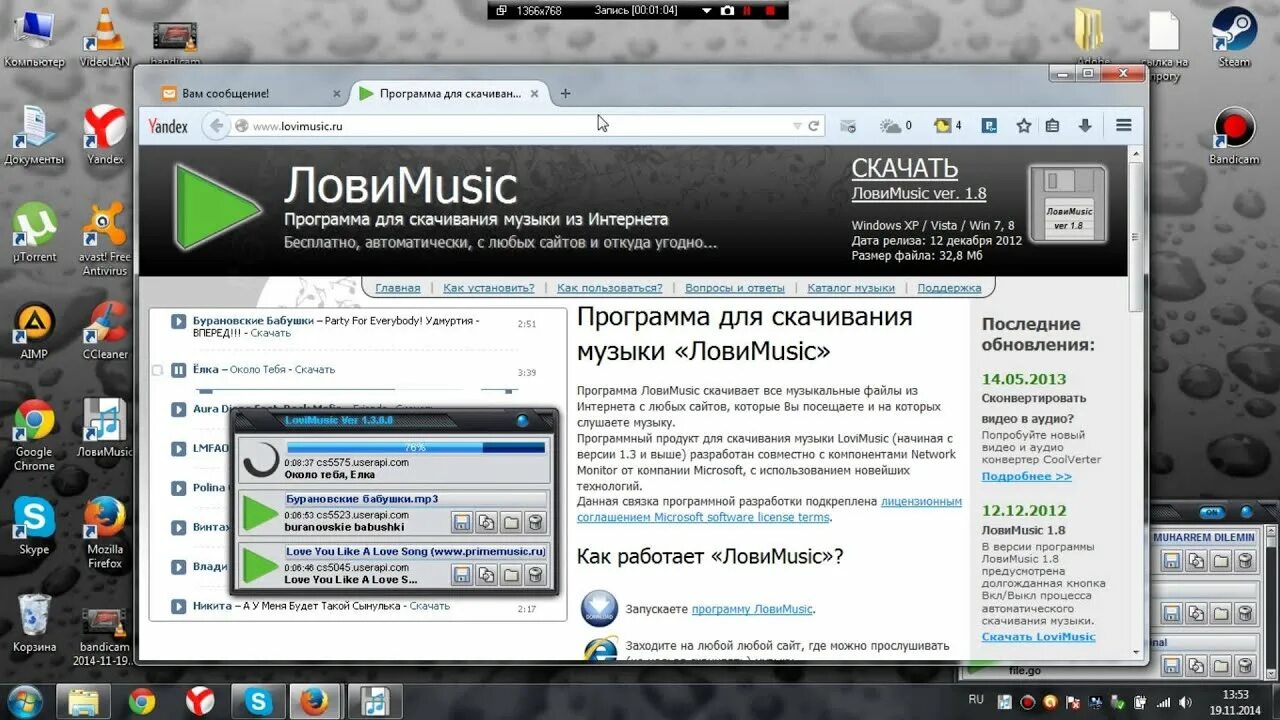
Task: Play the LMFAO track in the list
Action: pyautogui.click(x=179, y=448)
